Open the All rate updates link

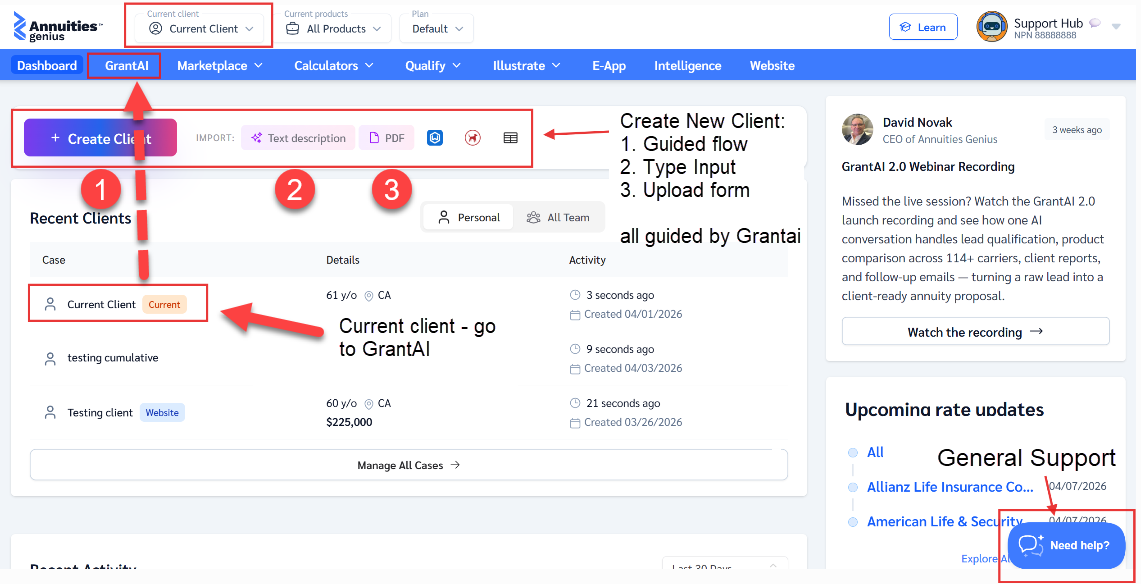click(x=875, y=452)
